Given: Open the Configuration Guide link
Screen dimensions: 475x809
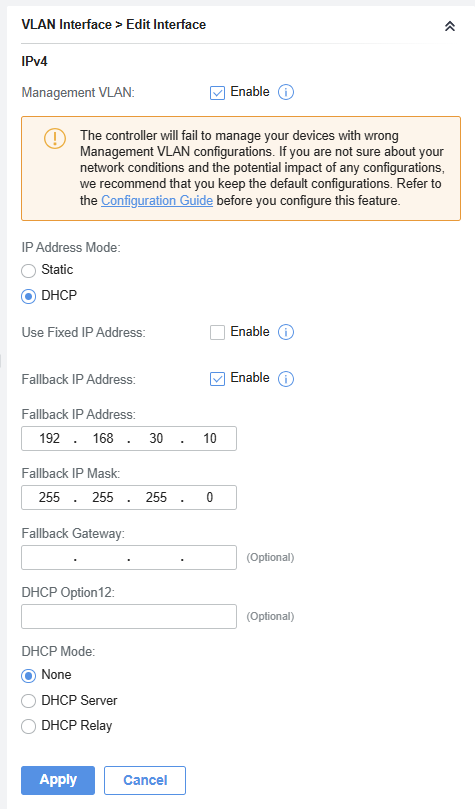Looking at the screenshot, I should coord(157,200).
